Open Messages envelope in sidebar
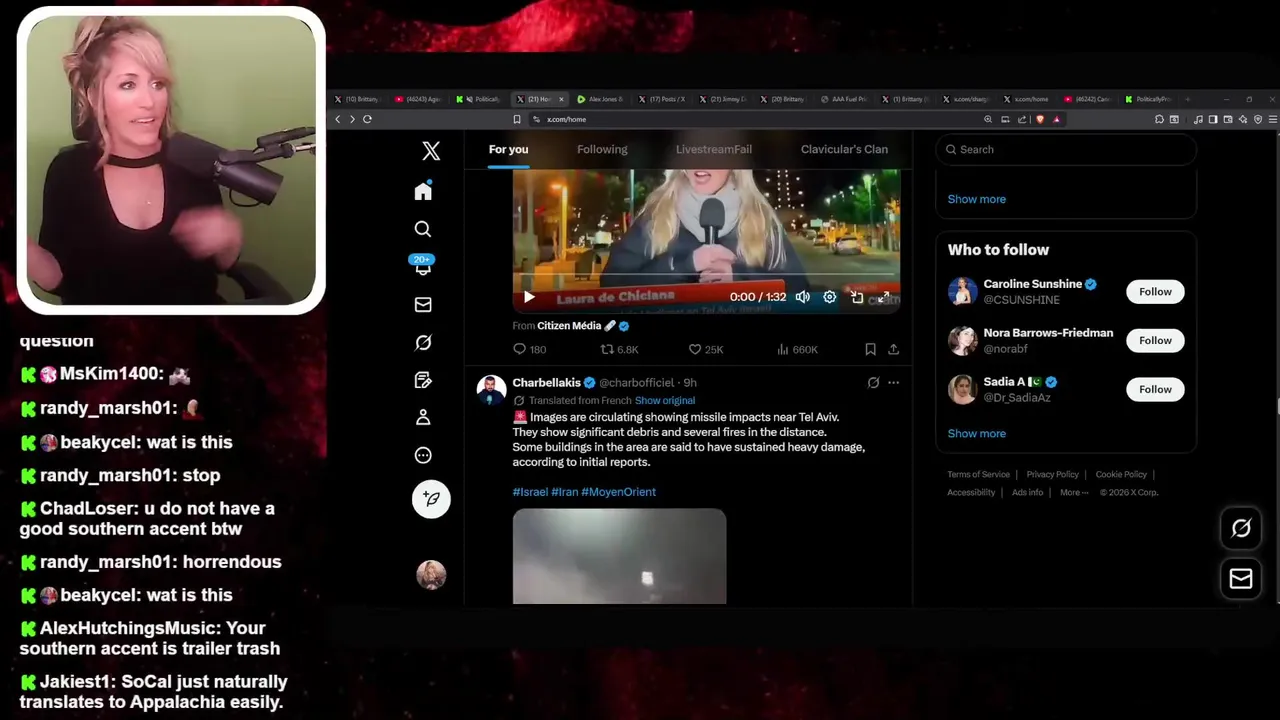 [423, 305]
